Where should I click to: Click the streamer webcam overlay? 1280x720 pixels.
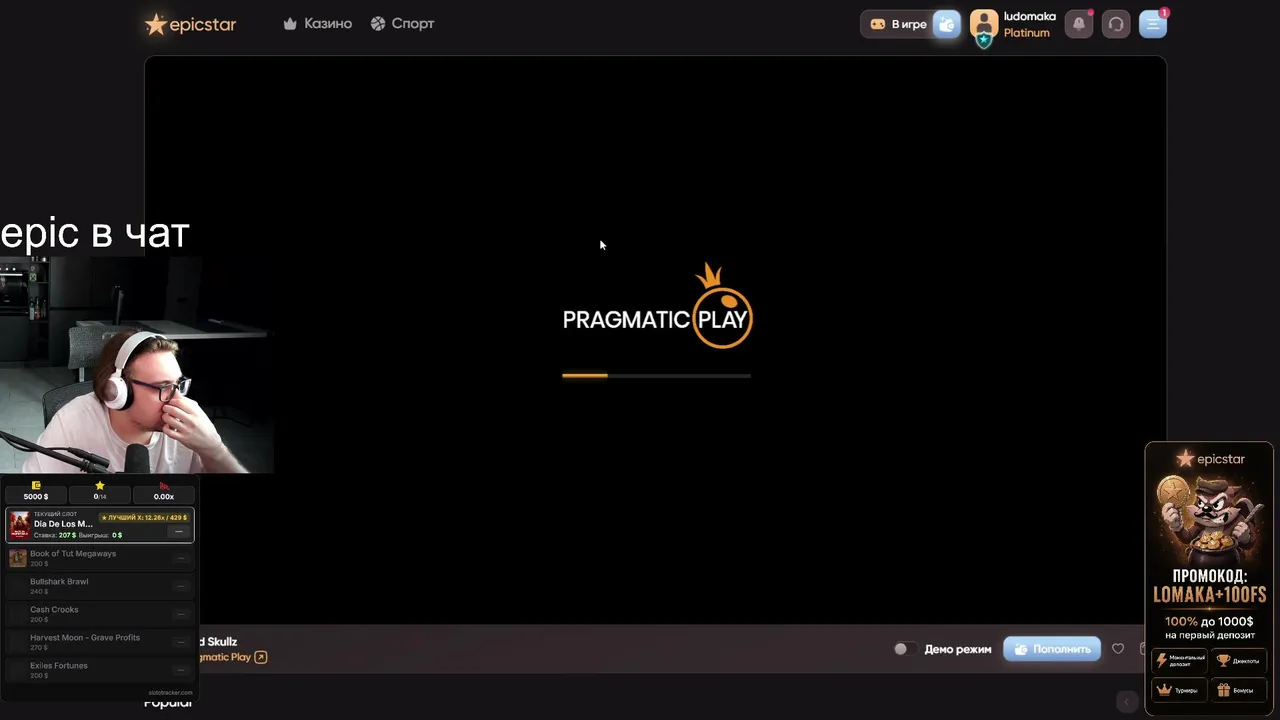pos(137,364)
